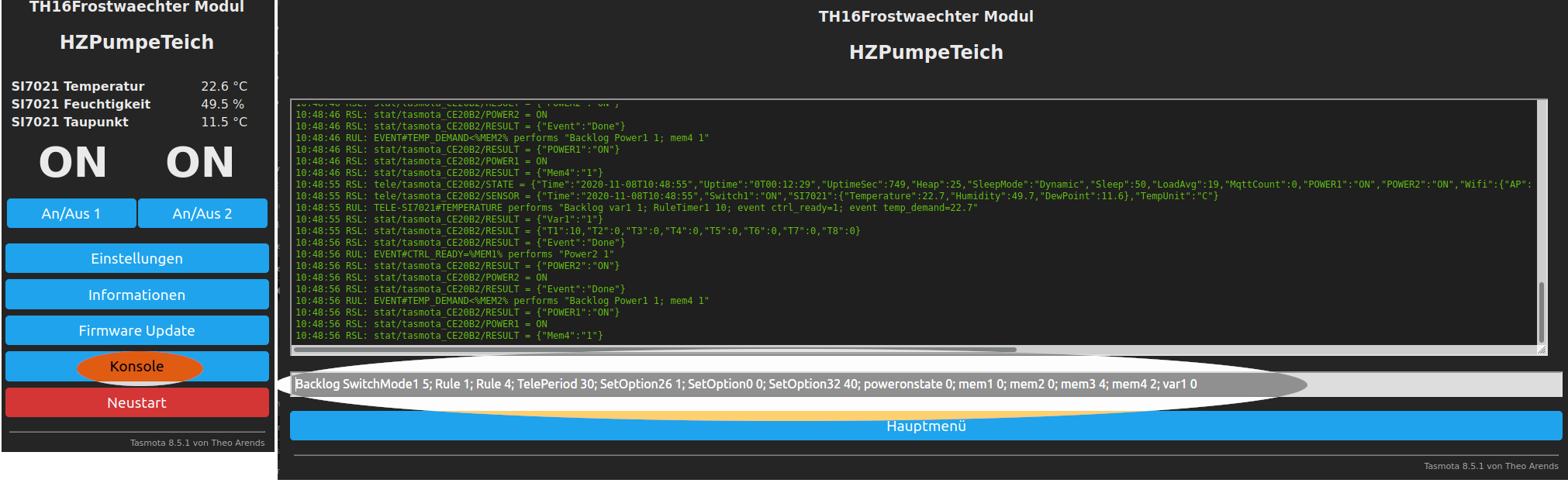Image resolution: width=1568 pixels, height=483 pixels.
Task: Go to Firmware Update
Action: [x=137, y=330]
